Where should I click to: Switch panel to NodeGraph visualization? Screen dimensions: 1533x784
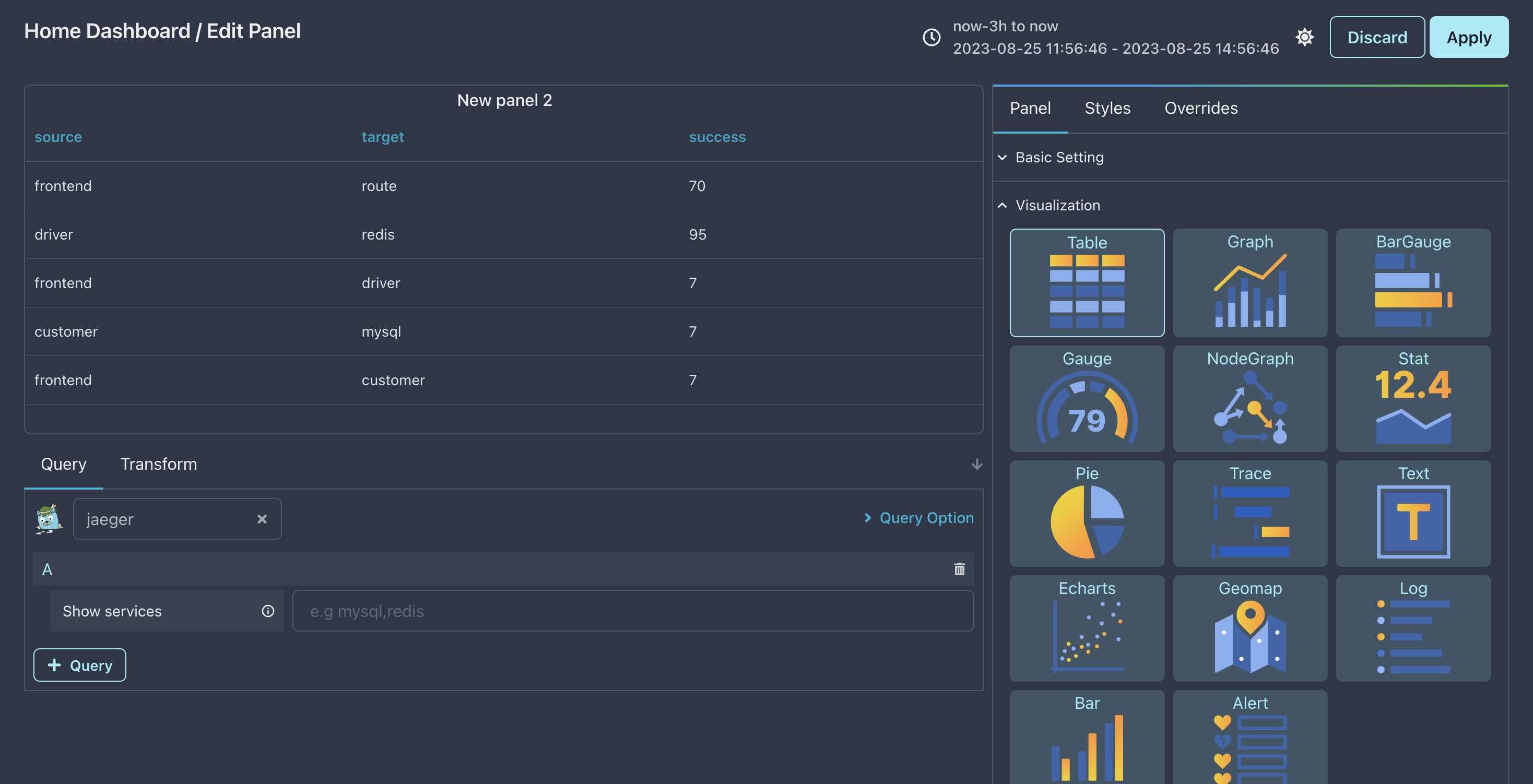coord(1249,399)
